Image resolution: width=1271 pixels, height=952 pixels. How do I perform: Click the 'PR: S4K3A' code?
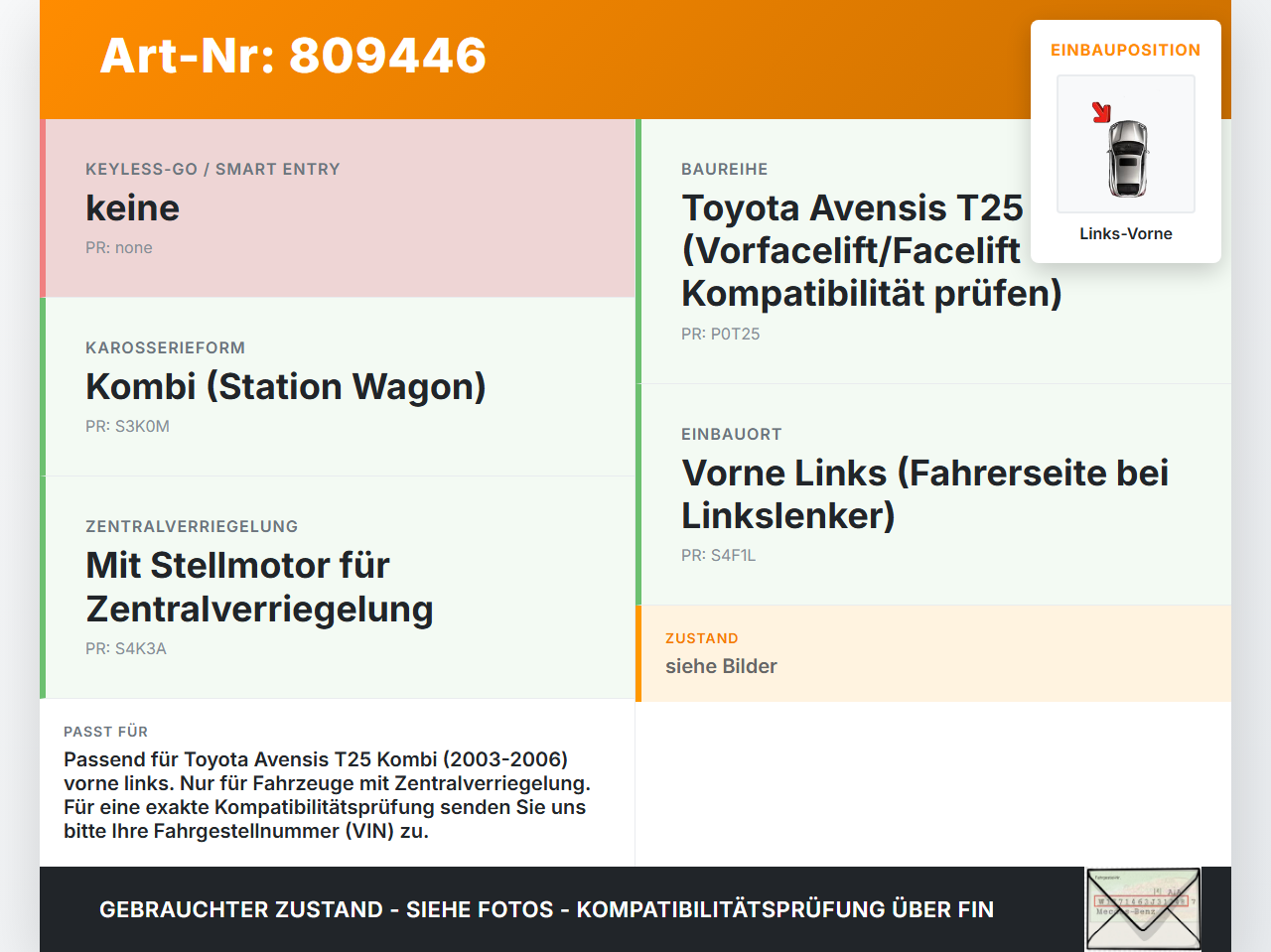coord(126,648)
